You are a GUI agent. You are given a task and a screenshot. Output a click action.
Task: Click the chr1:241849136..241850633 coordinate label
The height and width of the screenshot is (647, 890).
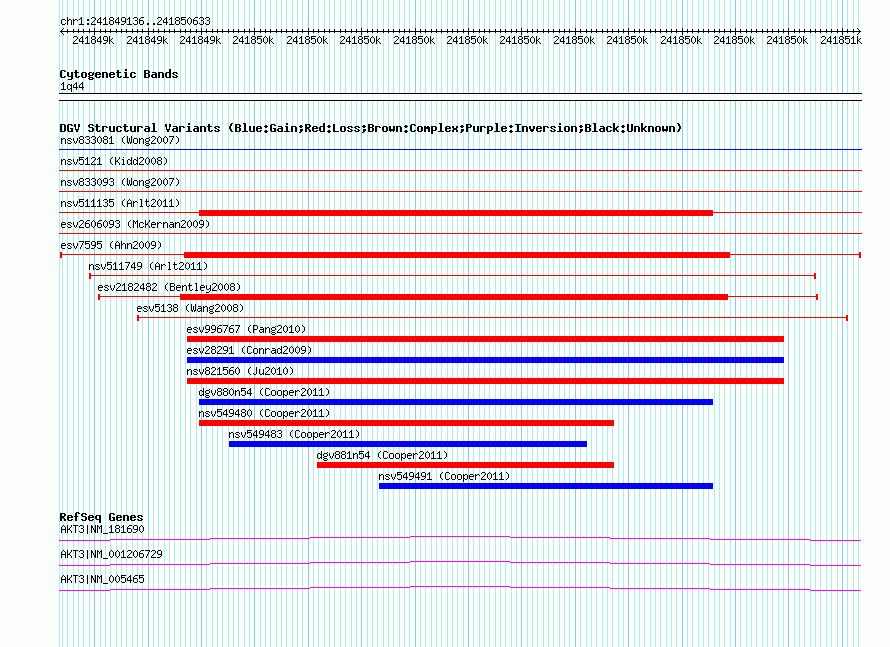coord(135,21)
